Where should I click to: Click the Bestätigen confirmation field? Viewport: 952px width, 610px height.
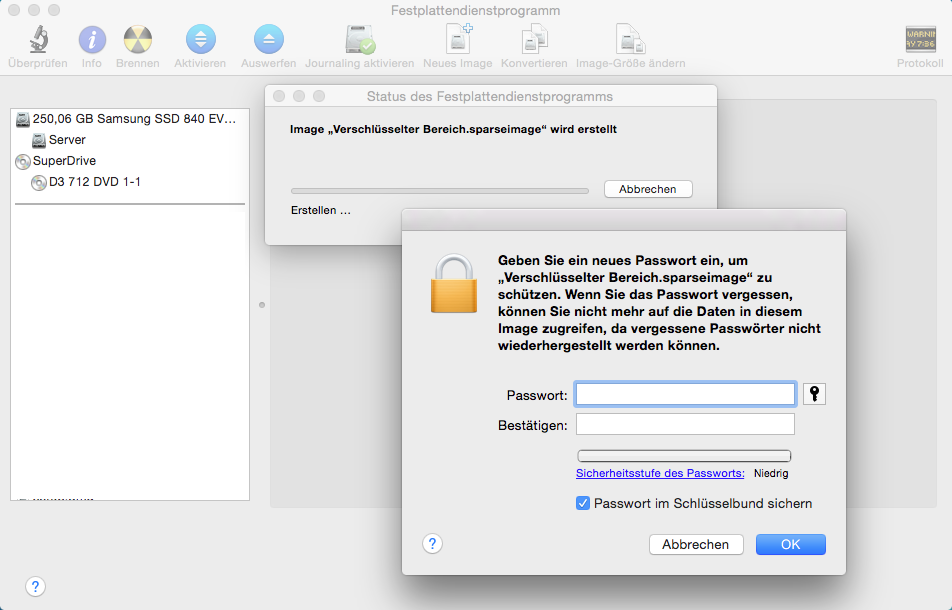point(685,425)
